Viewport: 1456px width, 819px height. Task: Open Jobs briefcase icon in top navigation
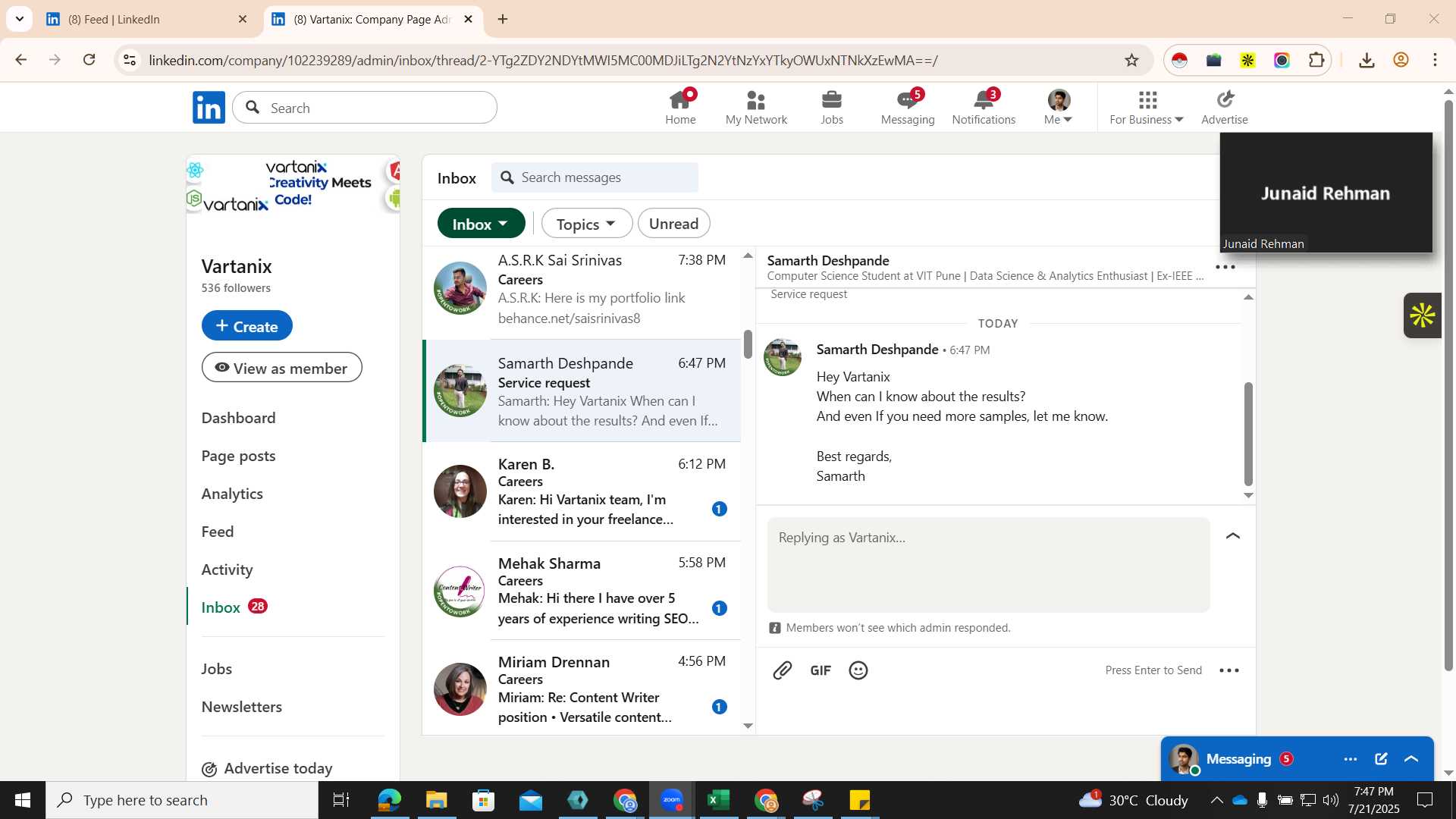pos(831,107)
